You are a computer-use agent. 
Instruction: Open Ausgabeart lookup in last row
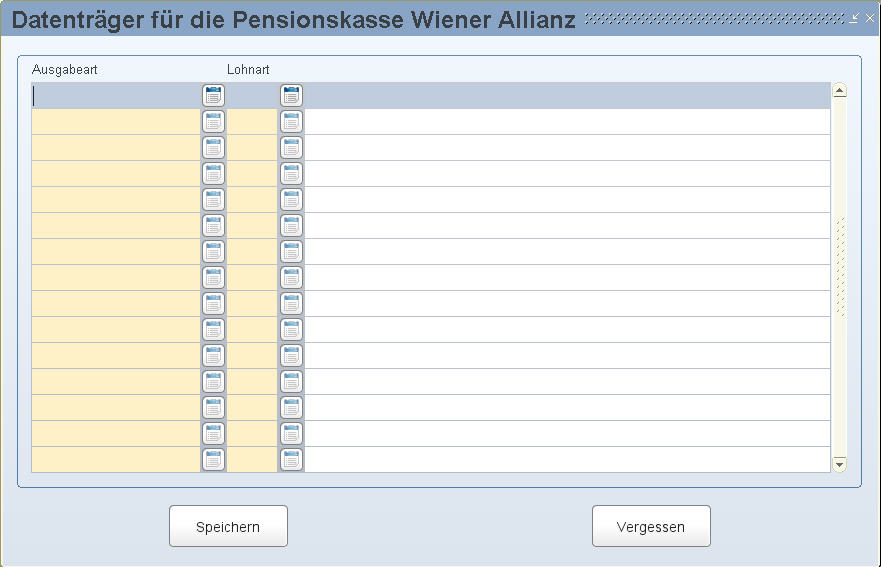[x=213, y=460]
